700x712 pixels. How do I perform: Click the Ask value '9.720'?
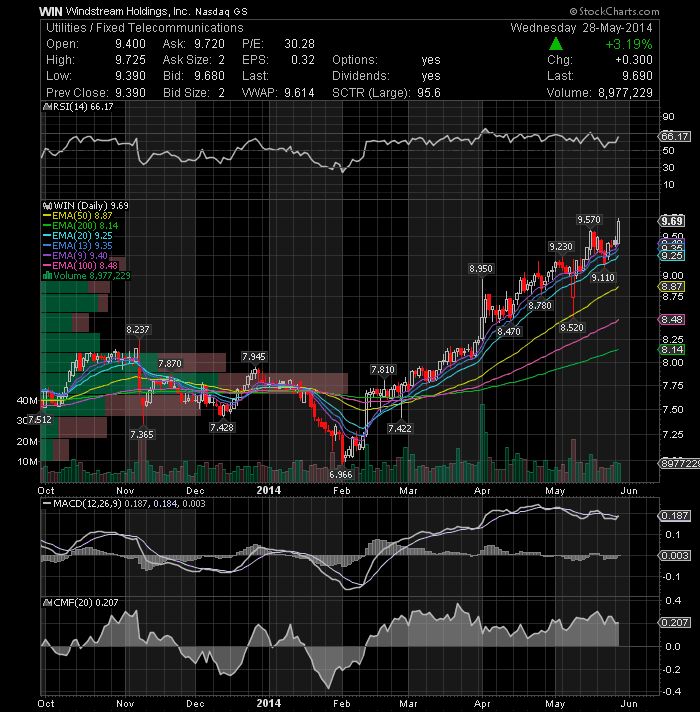coord(209,44)
